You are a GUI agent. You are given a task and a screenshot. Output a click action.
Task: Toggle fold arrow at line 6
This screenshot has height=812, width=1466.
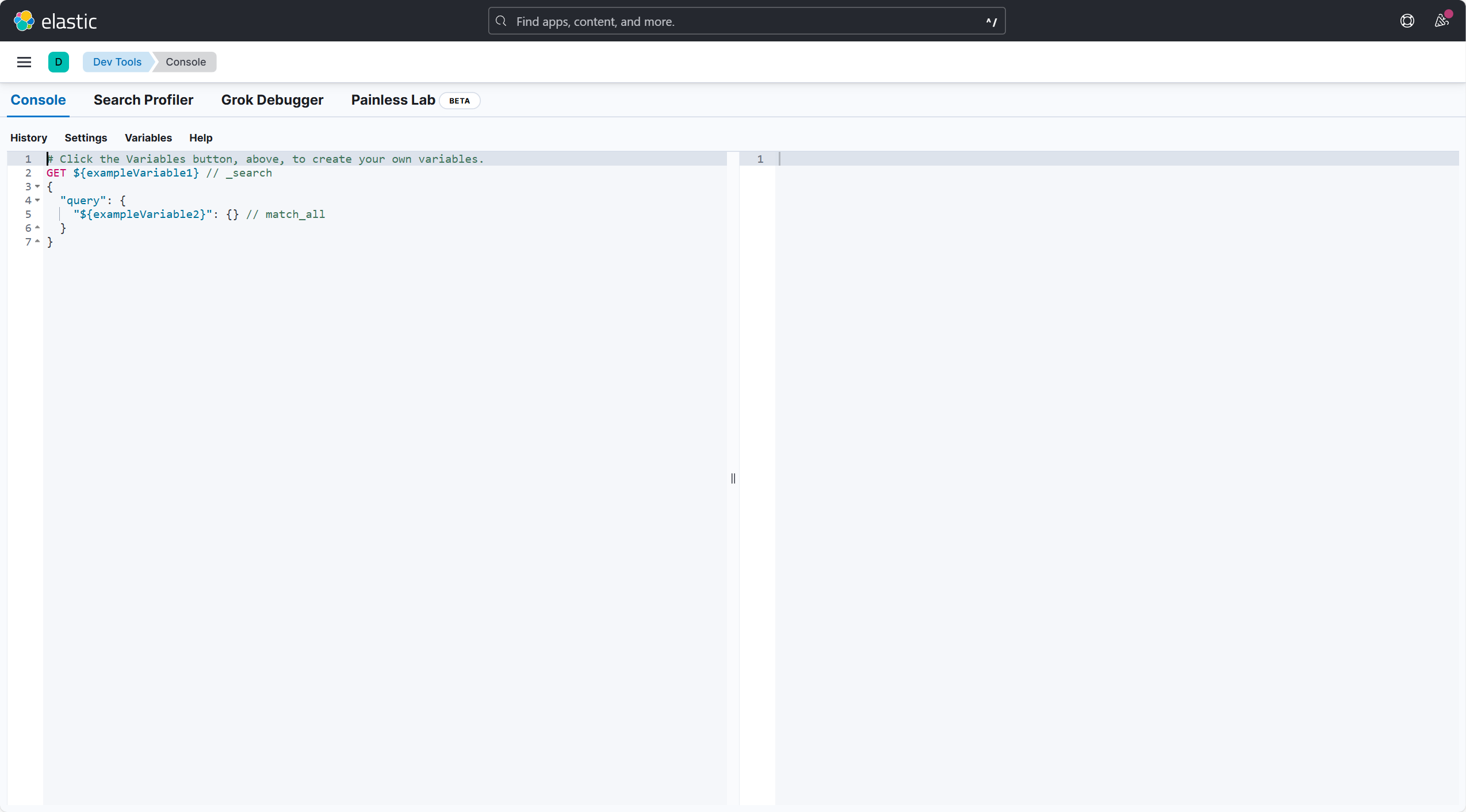[x=37, y=228]
